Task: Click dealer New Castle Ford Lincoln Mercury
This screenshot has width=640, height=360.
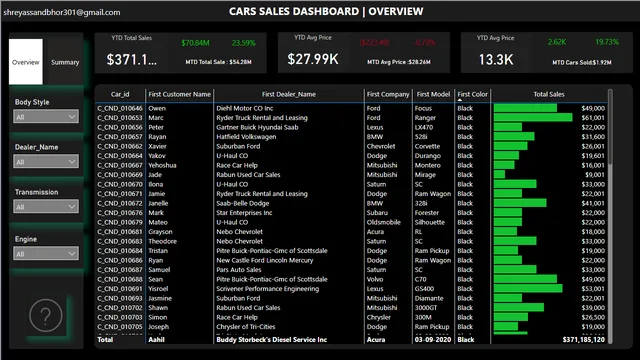Action: (x=265, y=260)
